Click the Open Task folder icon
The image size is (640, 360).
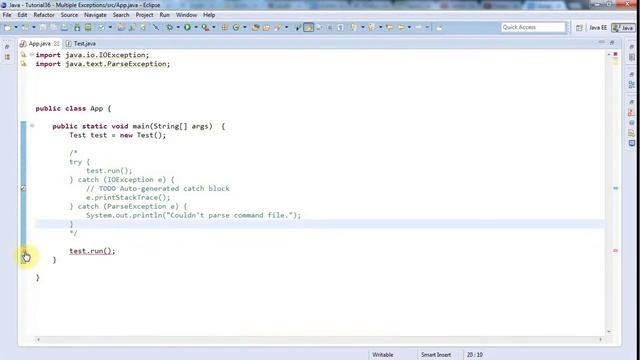click(266, 27)
